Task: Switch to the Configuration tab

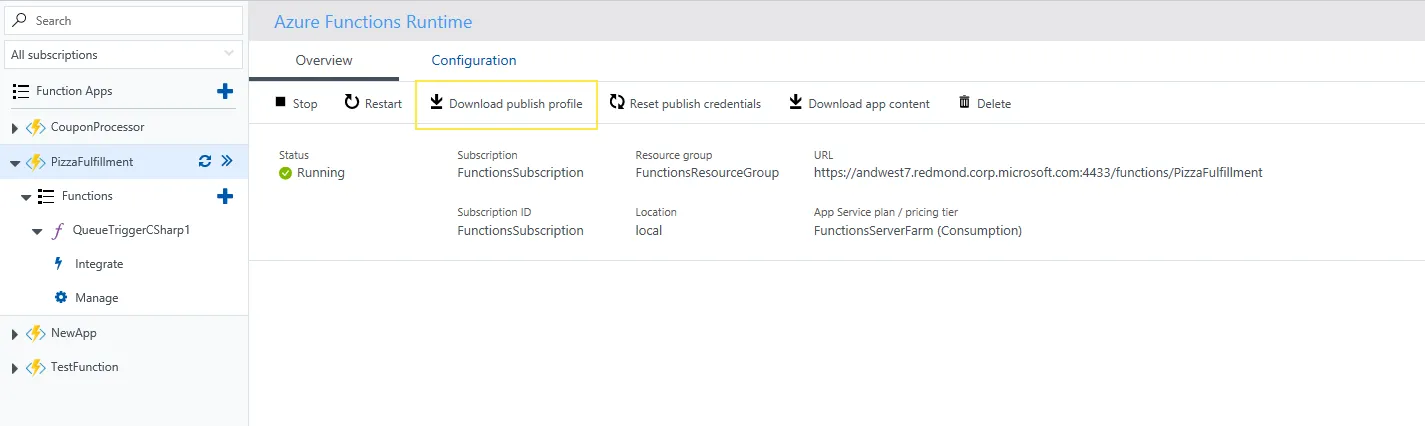Action: tap(474, 61)
